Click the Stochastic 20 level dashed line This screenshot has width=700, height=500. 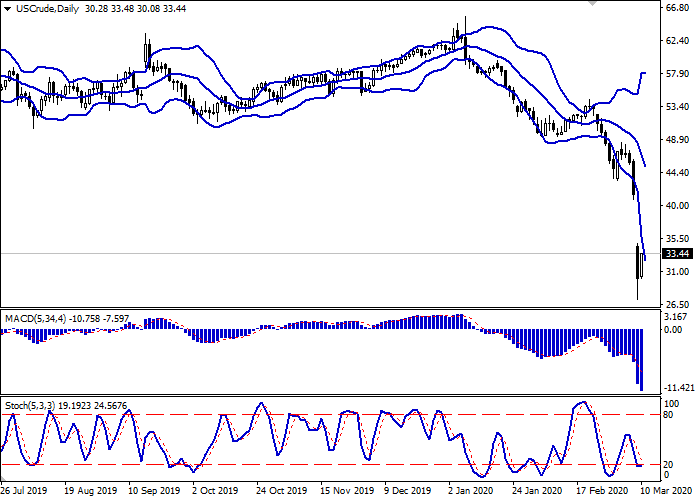pos(300,465)
